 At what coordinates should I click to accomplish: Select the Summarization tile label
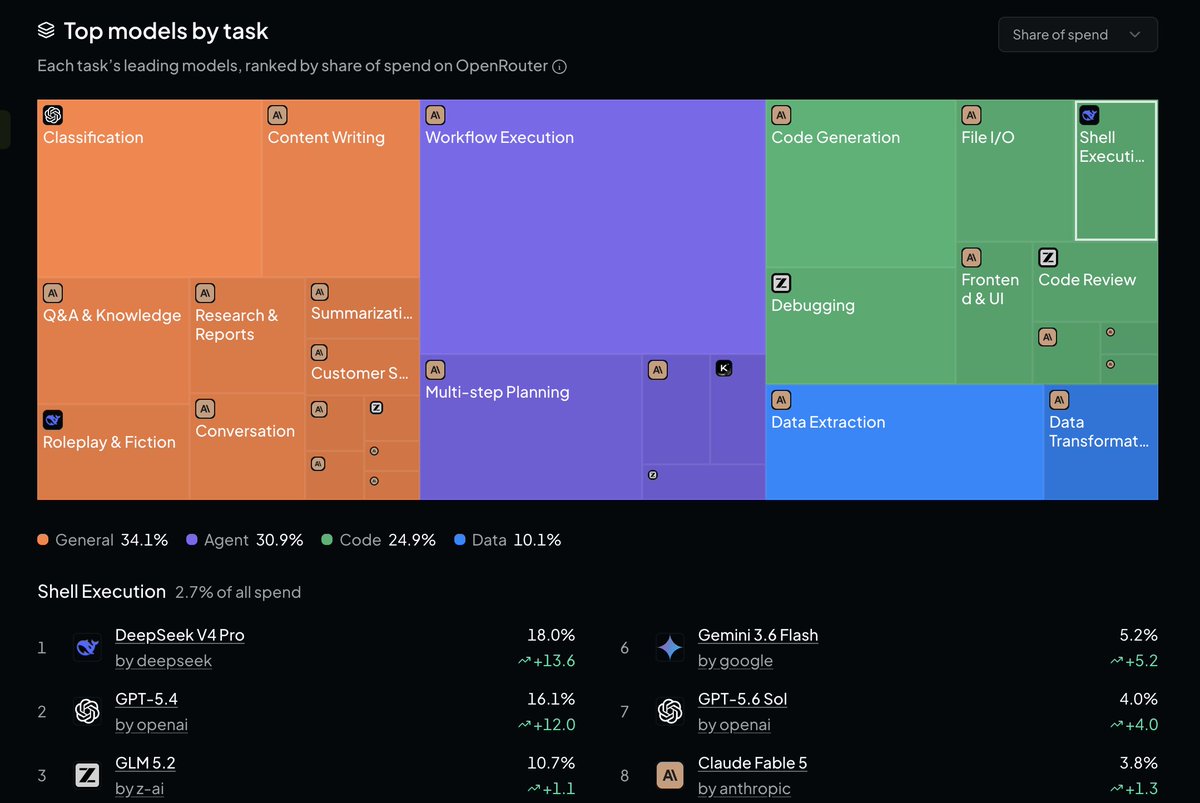tap(361, 313)
